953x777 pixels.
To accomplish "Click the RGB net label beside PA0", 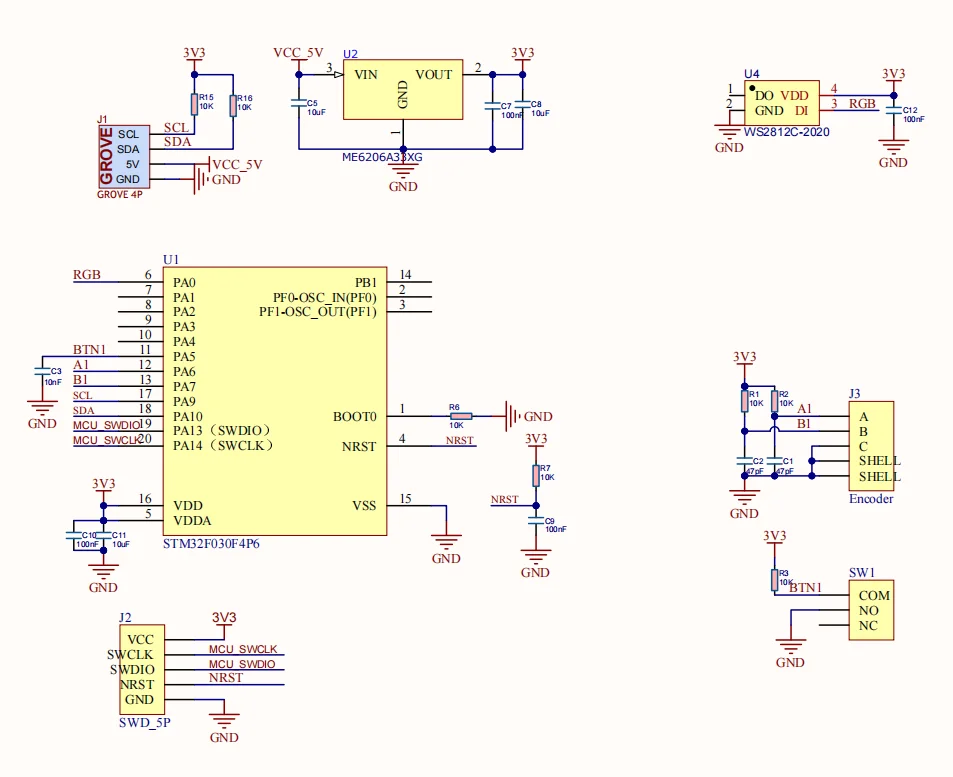I will [87, 275].
